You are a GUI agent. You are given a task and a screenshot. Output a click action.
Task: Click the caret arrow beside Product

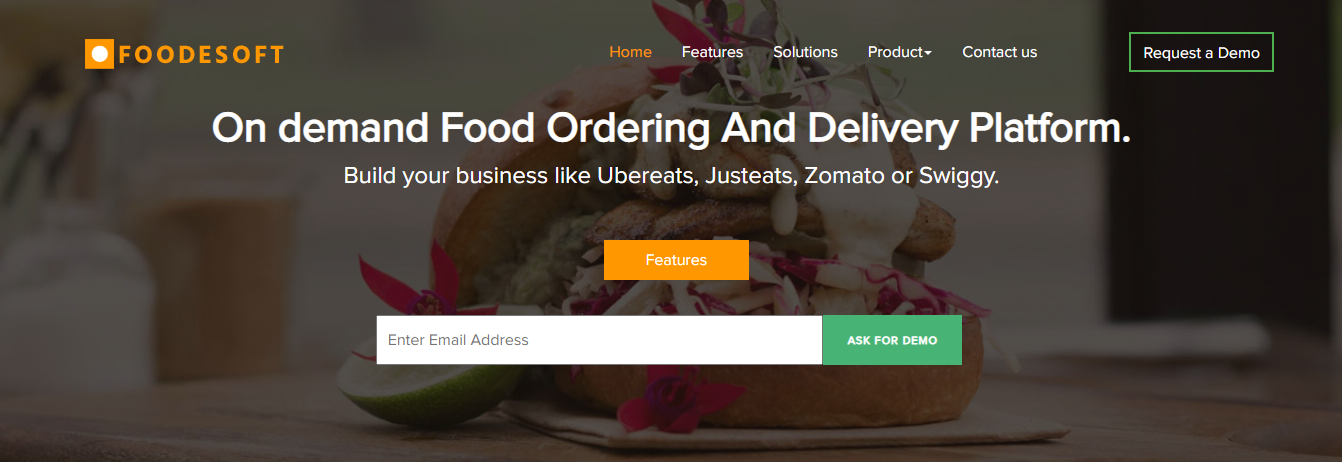pos(928,53)
